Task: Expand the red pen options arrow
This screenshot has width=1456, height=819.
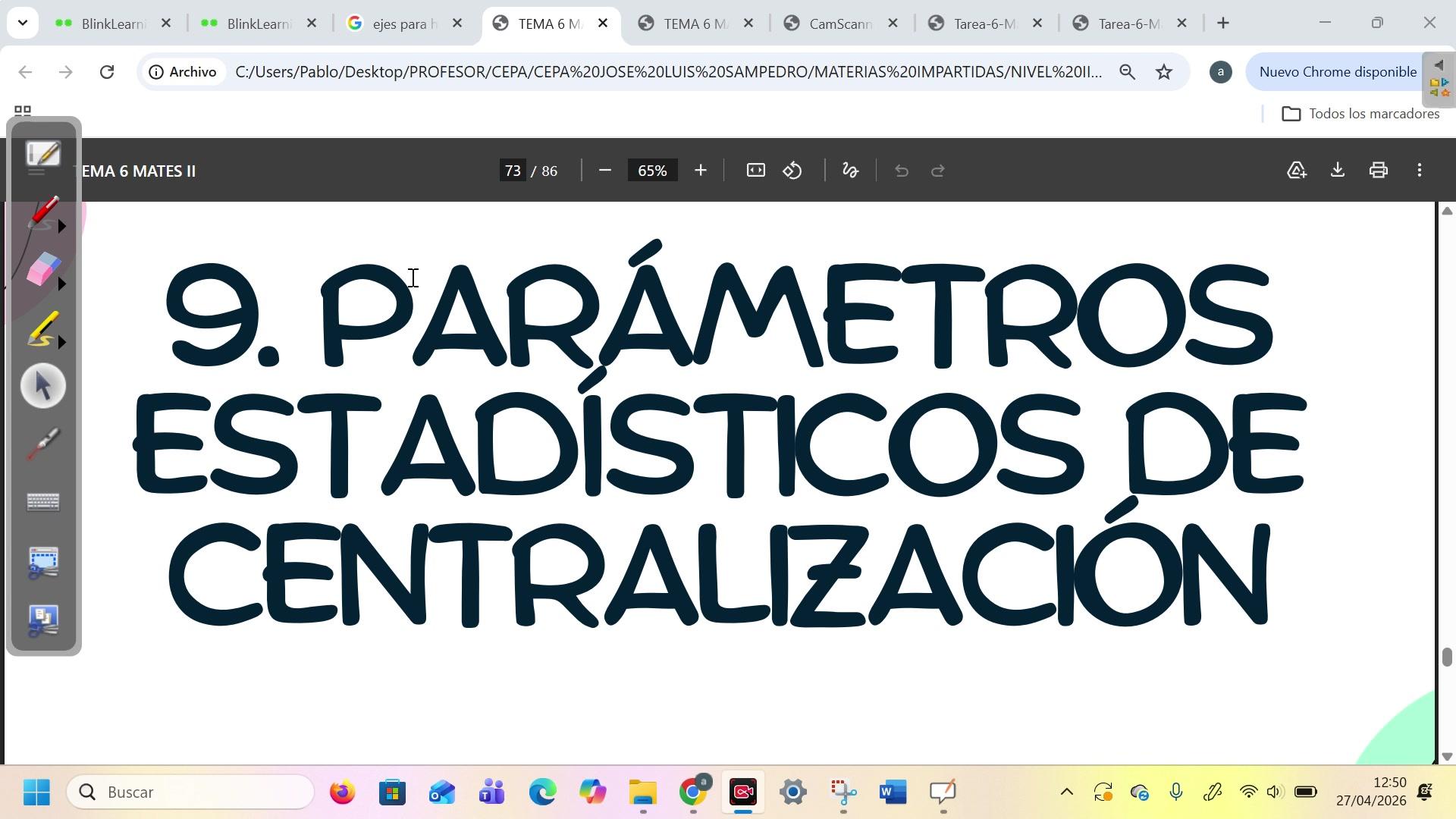Action: pyautogui.click(x=62, y=226)
